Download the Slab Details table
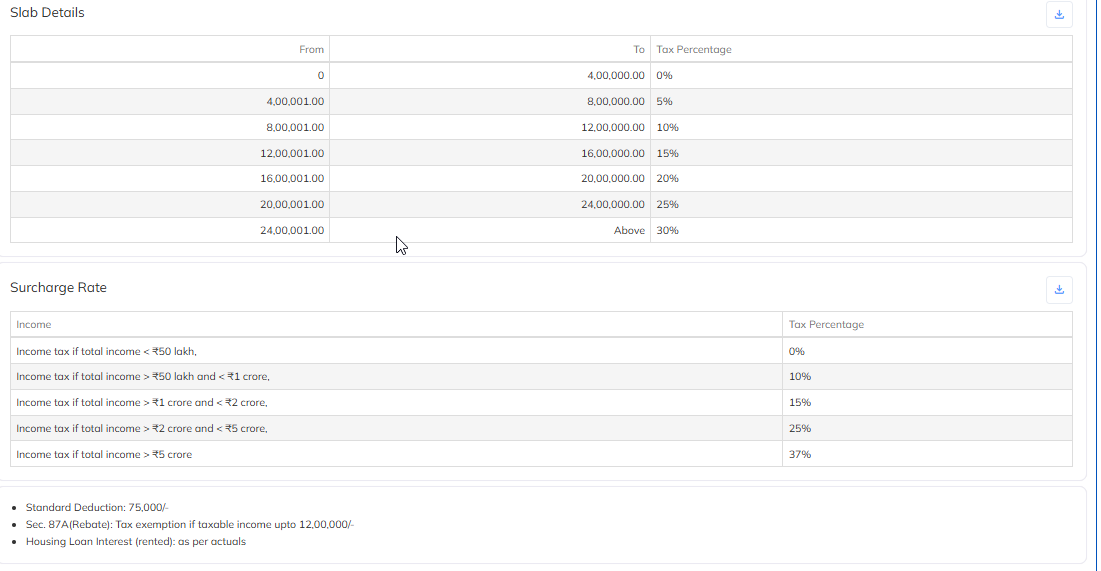1101x571 pixels. coord(1059,14)
